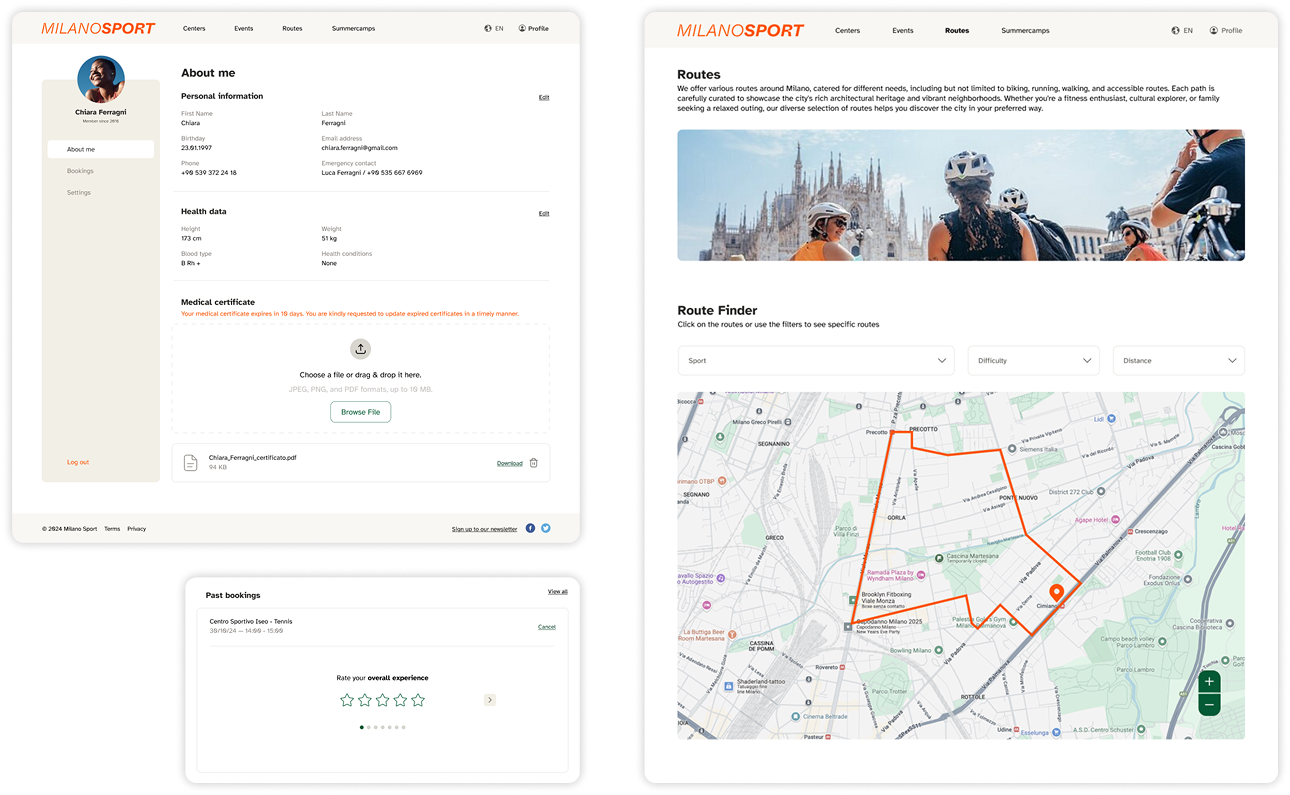The height and width of the screenshot is (795, 1290).
Task: Select the orange route marker pin near Cimiano
Action: tap(1055, 592)
